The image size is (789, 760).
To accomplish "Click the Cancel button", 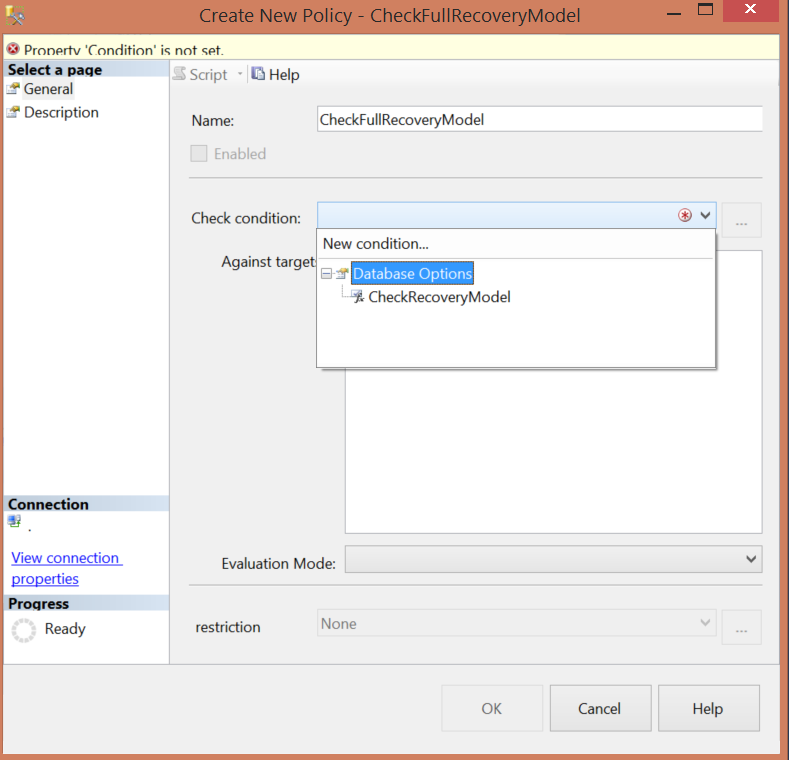I will [600, 708].
